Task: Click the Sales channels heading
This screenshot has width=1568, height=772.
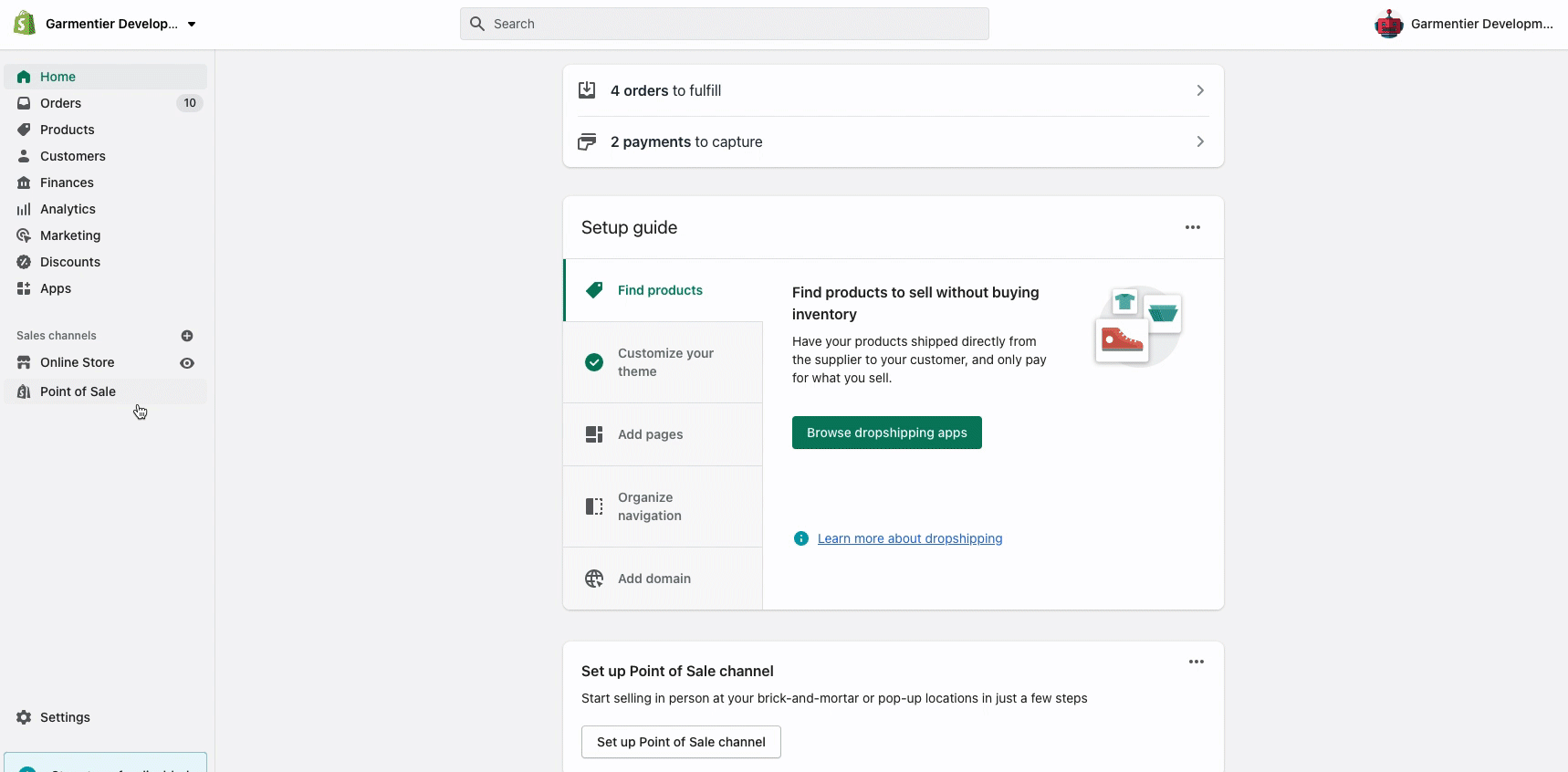Action: [x=57, y=336]
